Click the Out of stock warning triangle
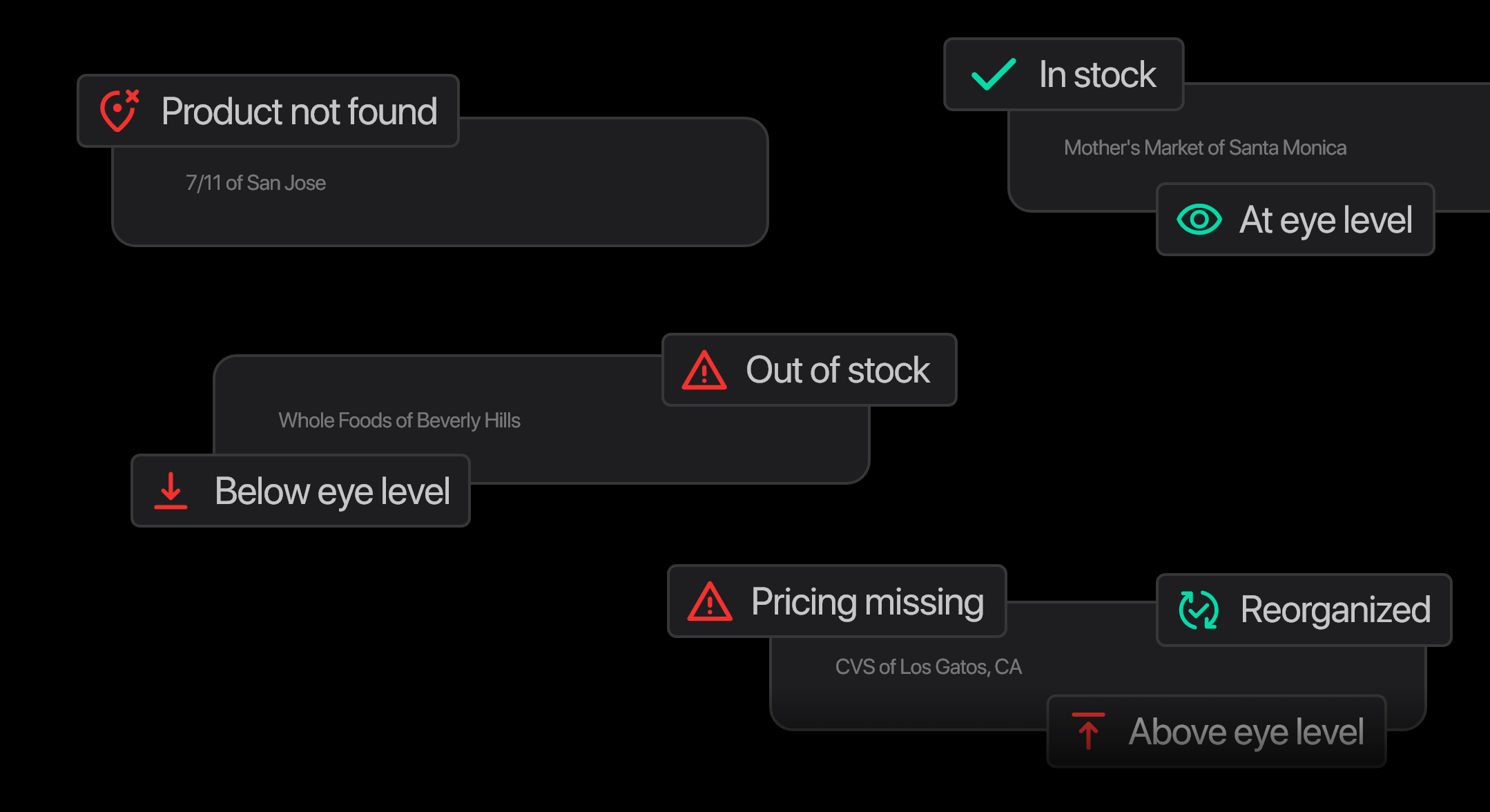Screen dimensions: 1490x812 click(704, 370)
